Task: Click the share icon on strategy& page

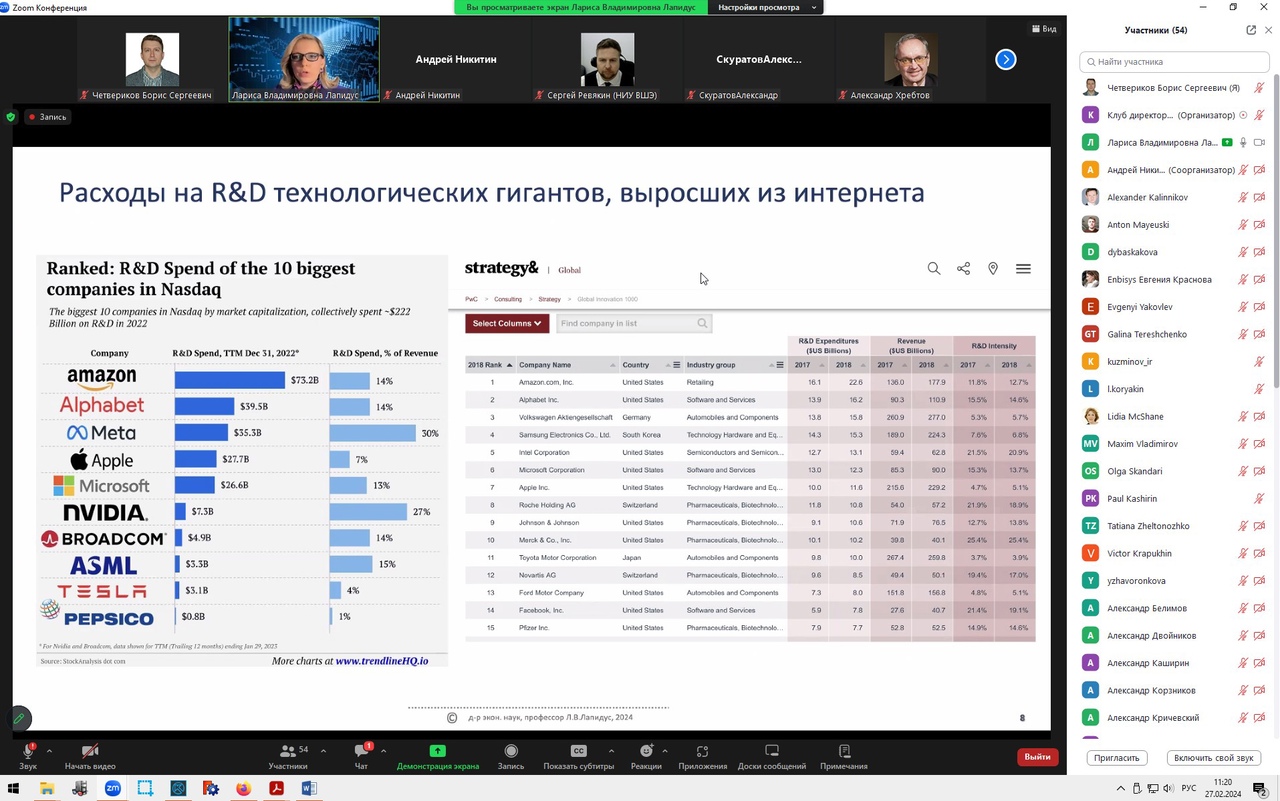Action: [x=963, y=268]
